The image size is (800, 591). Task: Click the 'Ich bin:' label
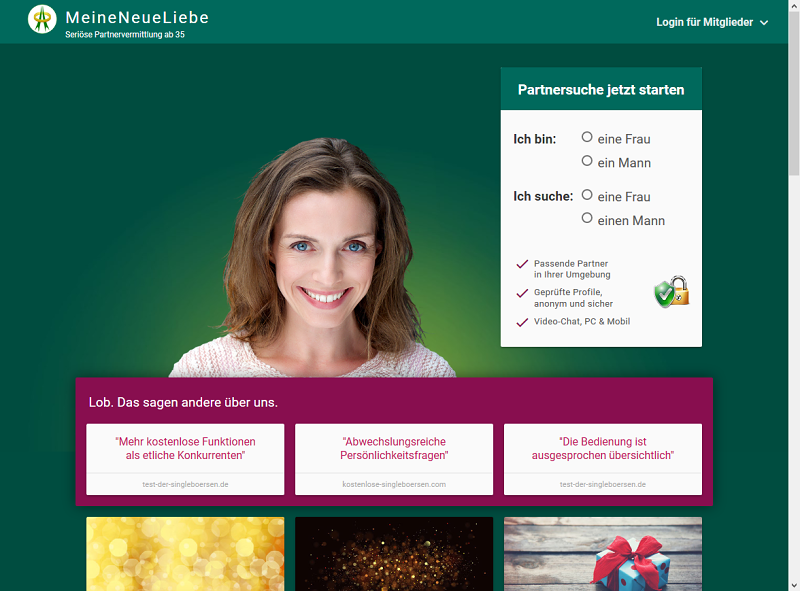click(535, 139)
